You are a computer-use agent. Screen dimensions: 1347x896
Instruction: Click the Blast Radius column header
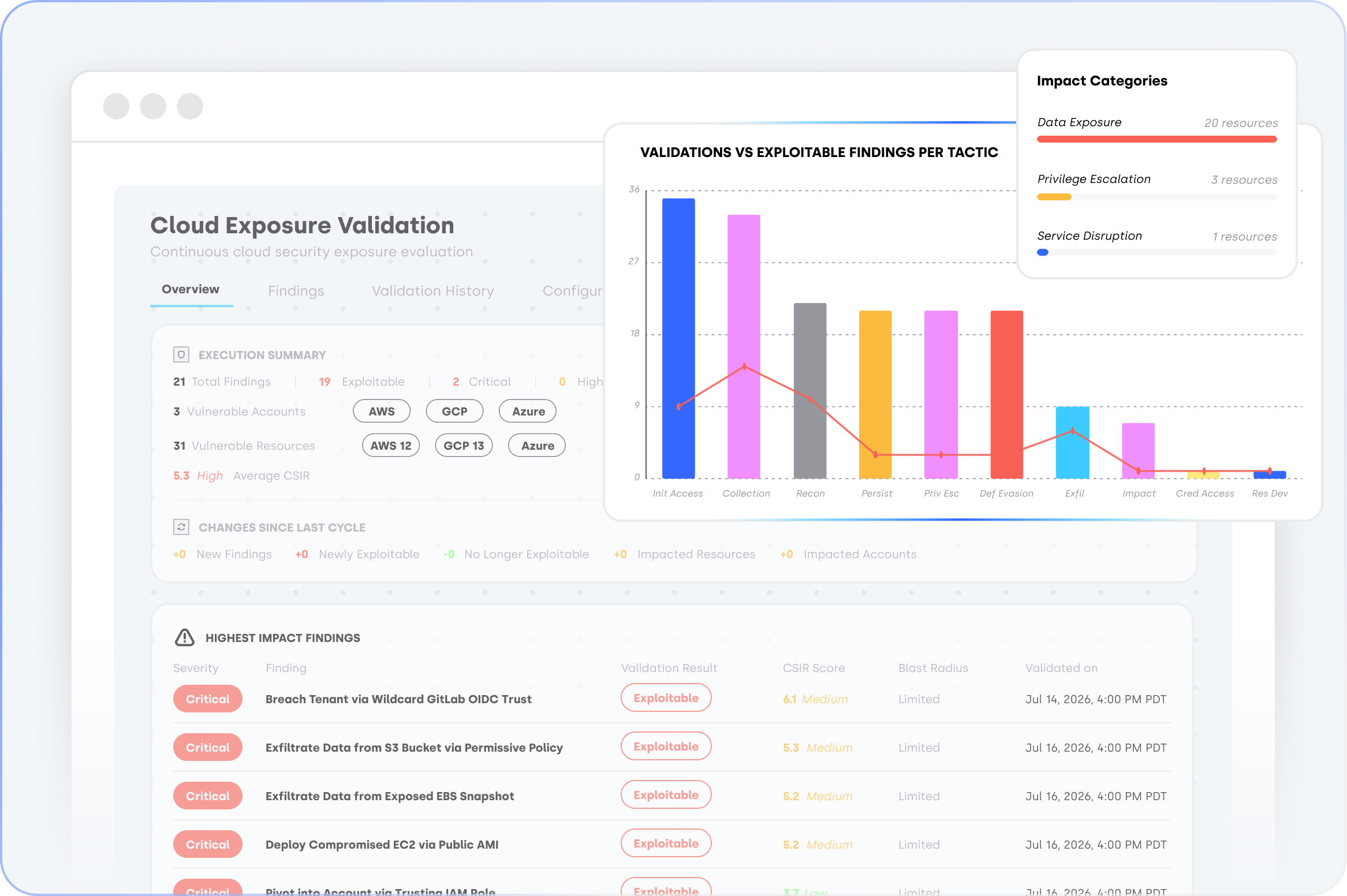tap(933, 668)
